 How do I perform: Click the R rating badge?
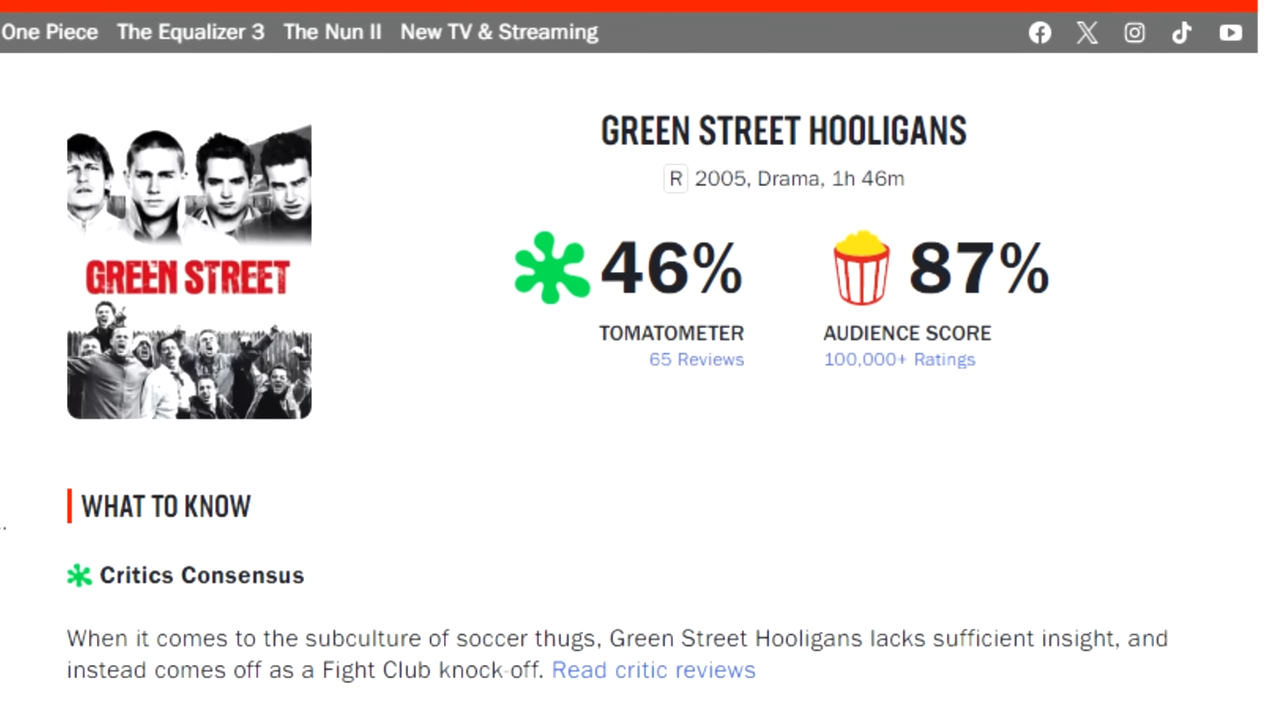[x=676, y=179]
